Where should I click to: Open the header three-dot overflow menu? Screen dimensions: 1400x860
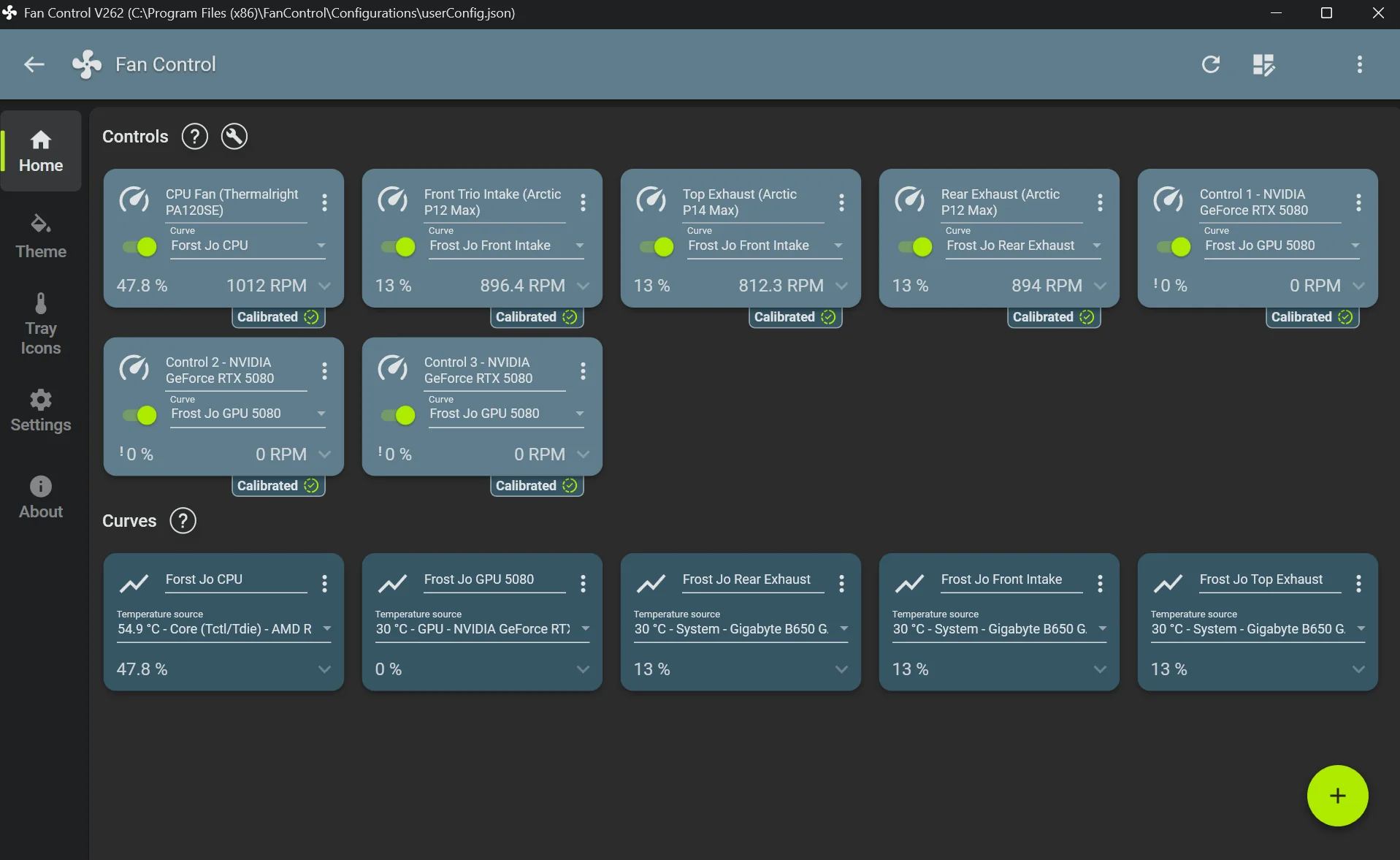[x=1359, y=64]
